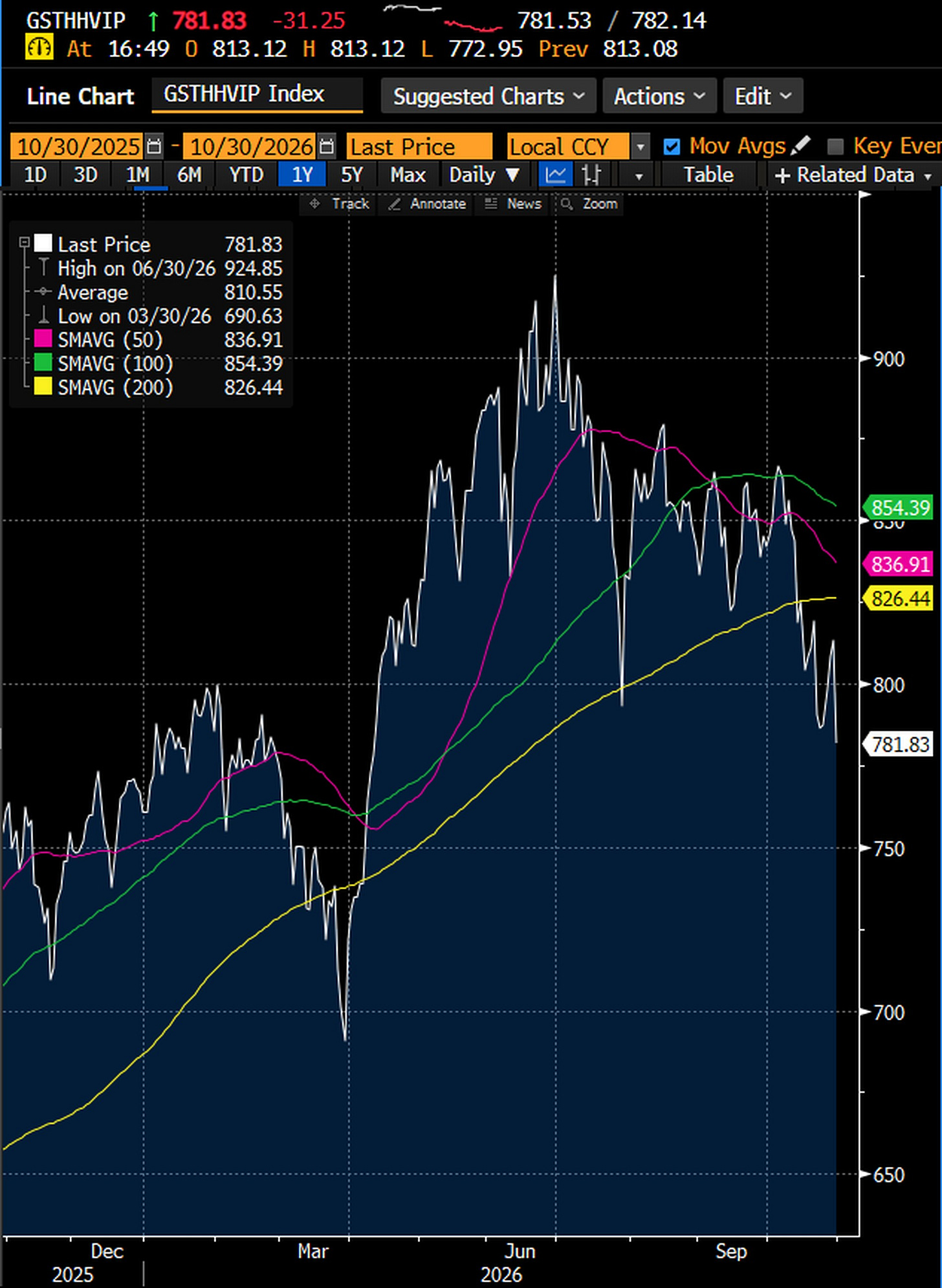Viewport: 942px width, 1288px height.
Task: Select the 6M range tab
Action: pos(190,175)
